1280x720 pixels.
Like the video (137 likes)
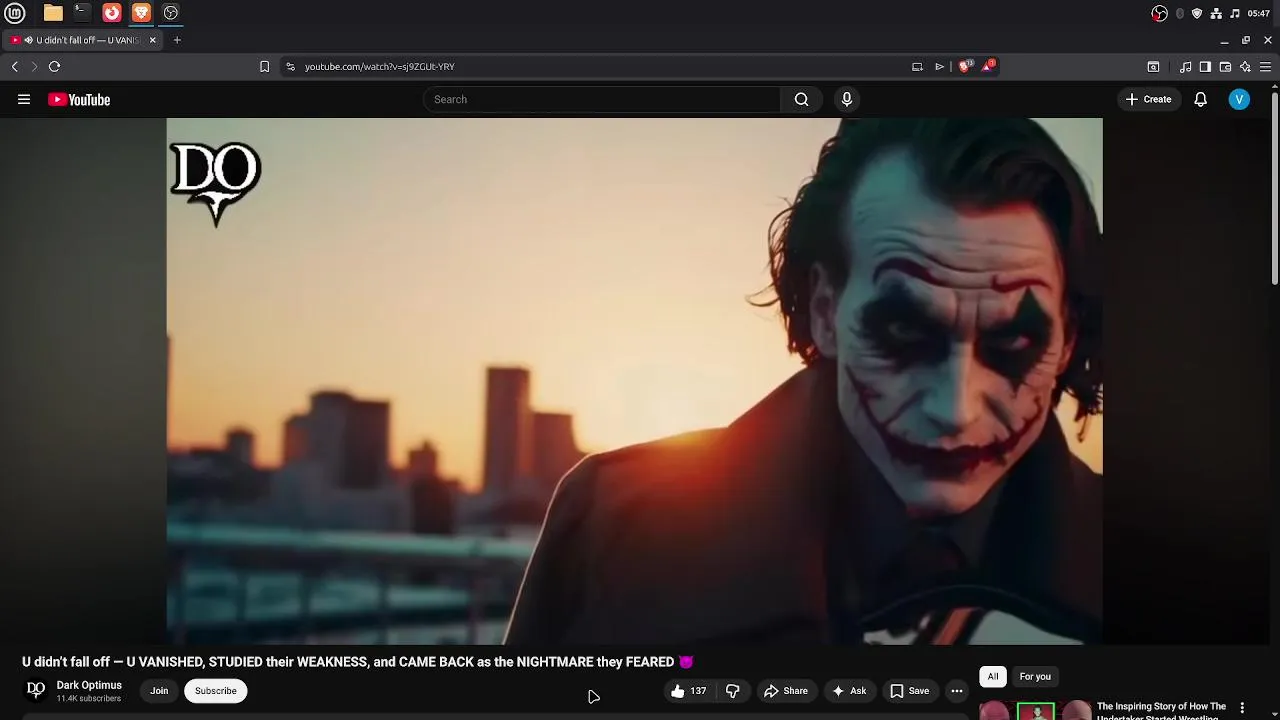tap(688, 691)
